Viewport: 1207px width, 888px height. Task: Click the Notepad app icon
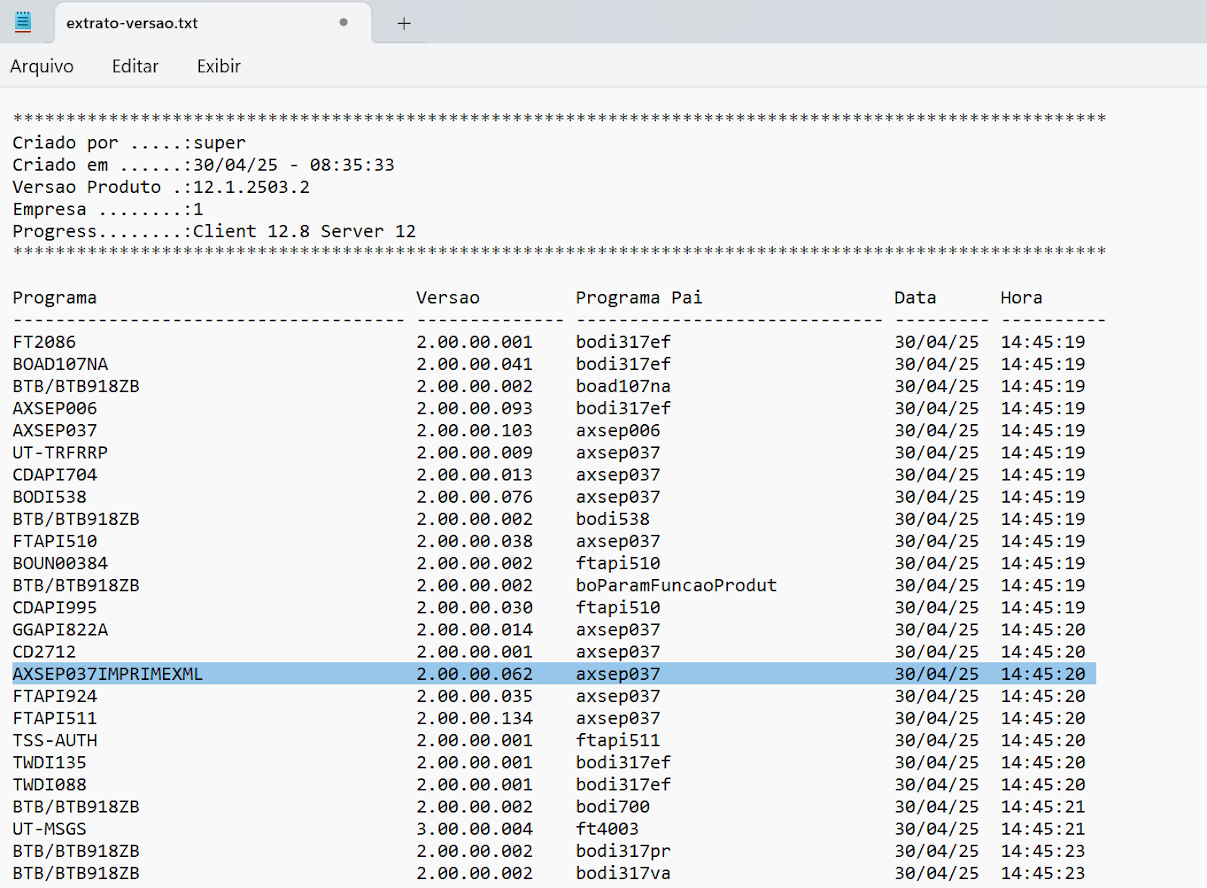(23, 22)
